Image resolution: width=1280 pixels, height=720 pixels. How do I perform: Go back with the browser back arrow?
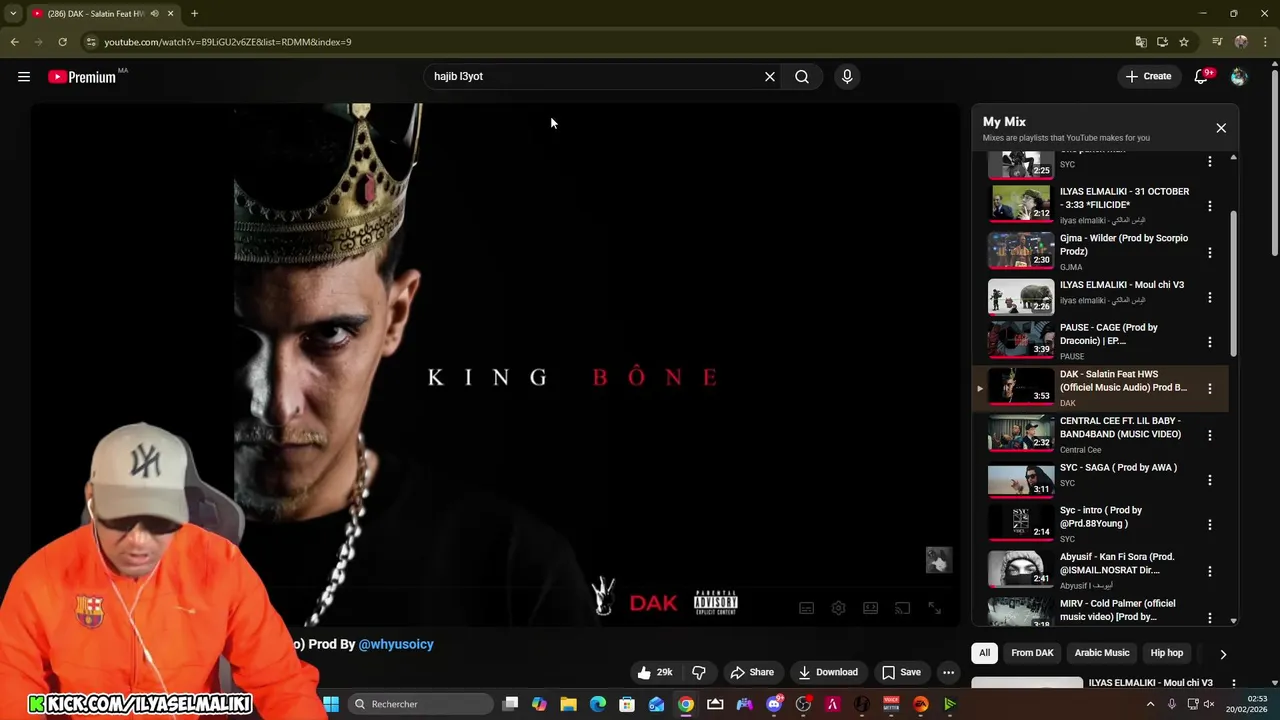[x=14, y=42]
